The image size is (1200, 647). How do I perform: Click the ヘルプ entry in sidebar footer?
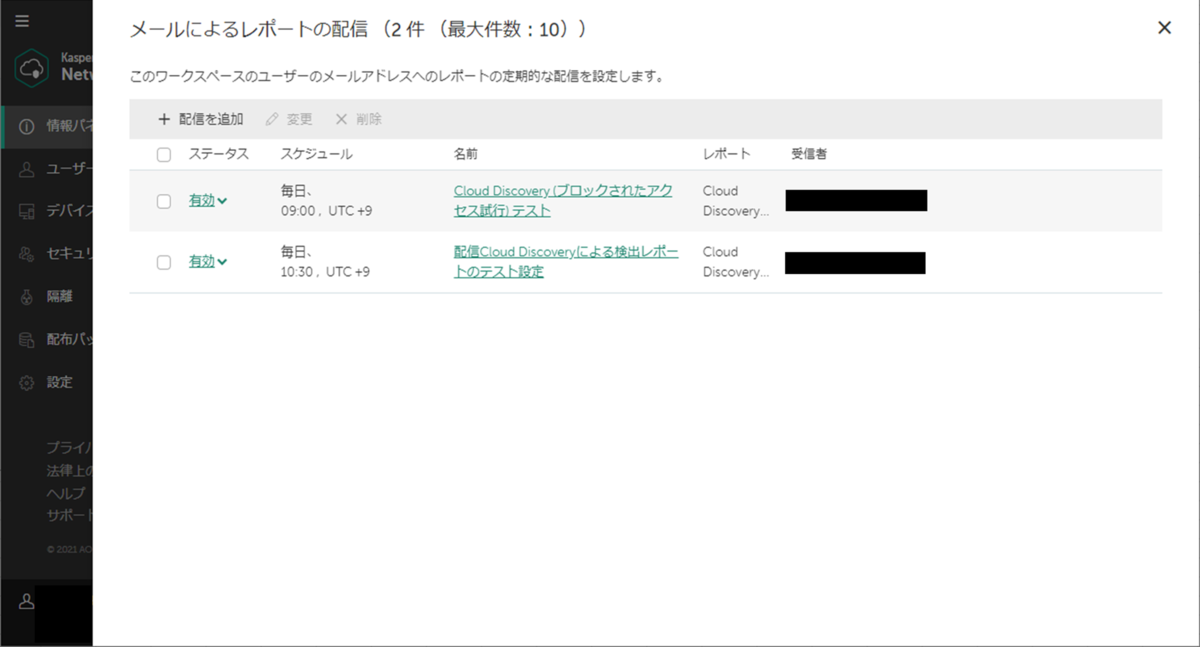pos(65,494)
